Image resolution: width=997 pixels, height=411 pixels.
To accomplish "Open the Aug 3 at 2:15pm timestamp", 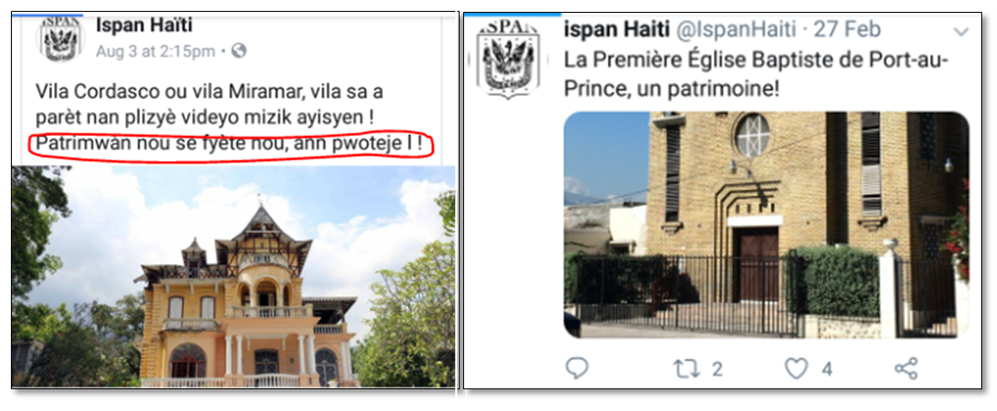I will (x=156, y=52).
